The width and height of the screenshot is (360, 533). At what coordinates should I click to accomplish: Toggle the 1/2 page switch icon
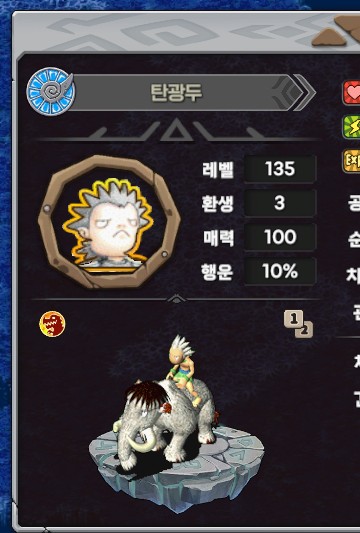click(x=298, y=324)
